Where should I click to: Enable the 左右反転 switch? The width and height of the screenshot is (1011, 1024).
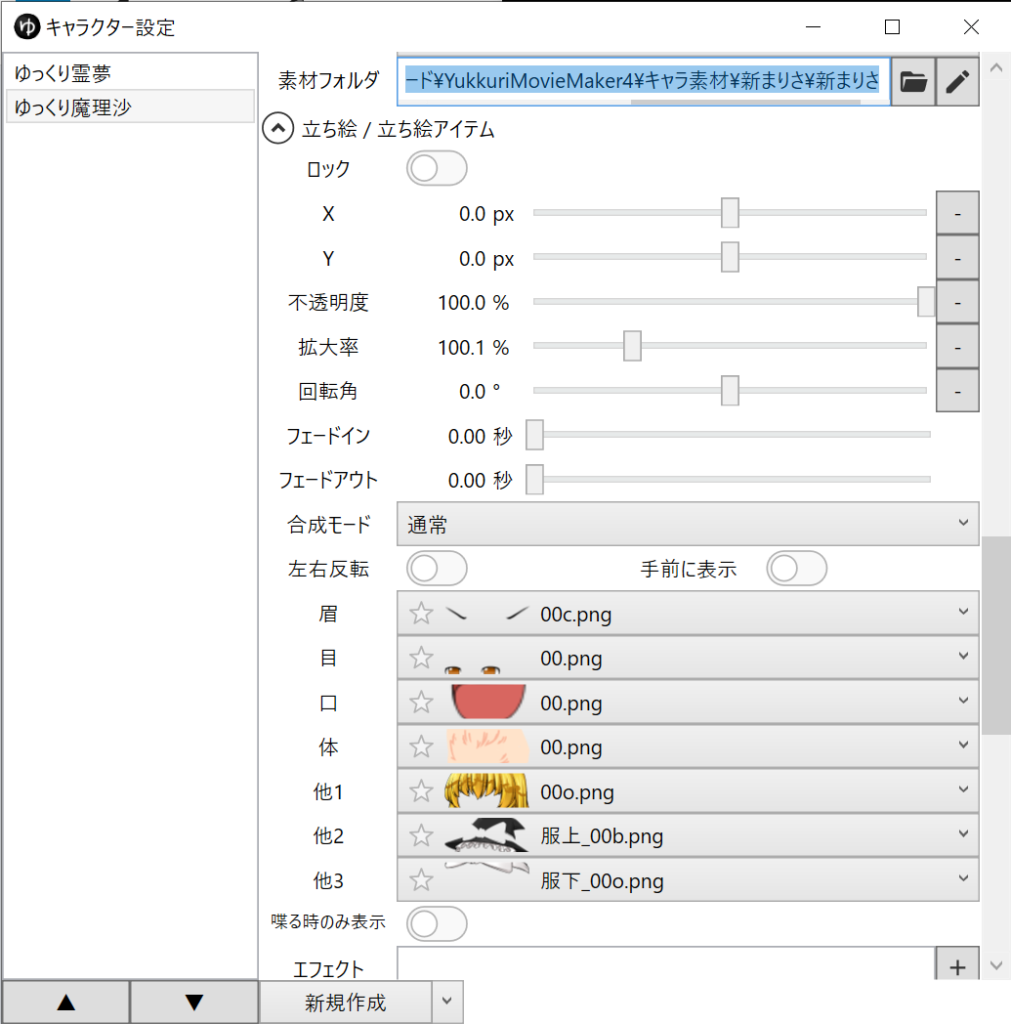[x=436, y=568]
